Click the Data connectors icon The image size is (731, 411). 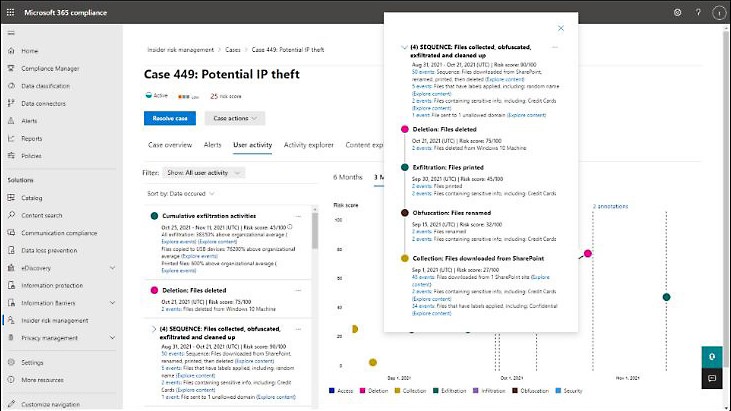pyautogui.click(x=11, y=103)
